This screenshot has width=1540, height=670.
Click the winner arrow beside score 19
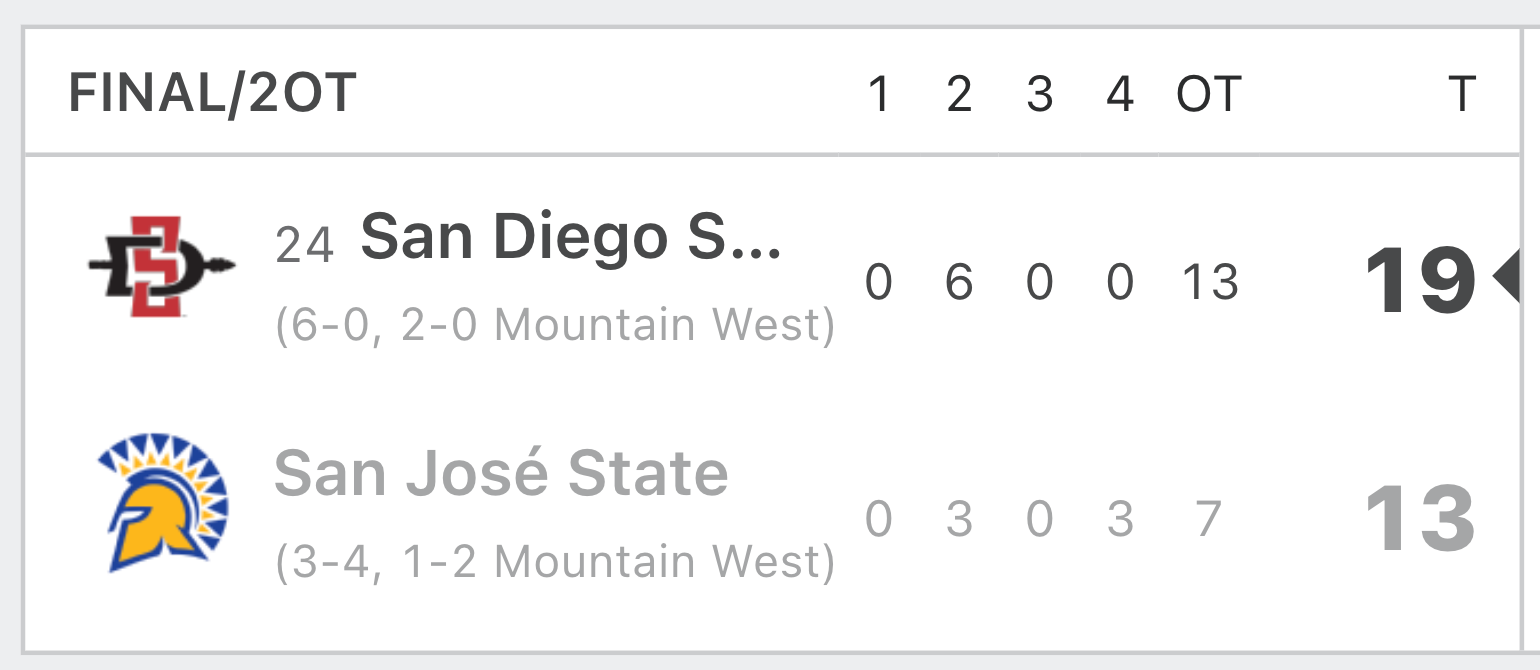1505,277
